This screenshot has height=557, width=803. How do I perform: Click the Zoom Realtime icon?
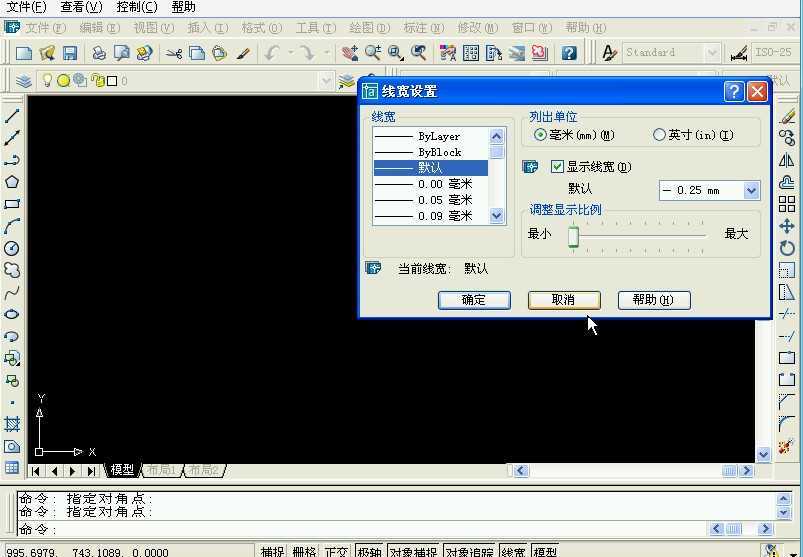[x=373, y=53]
